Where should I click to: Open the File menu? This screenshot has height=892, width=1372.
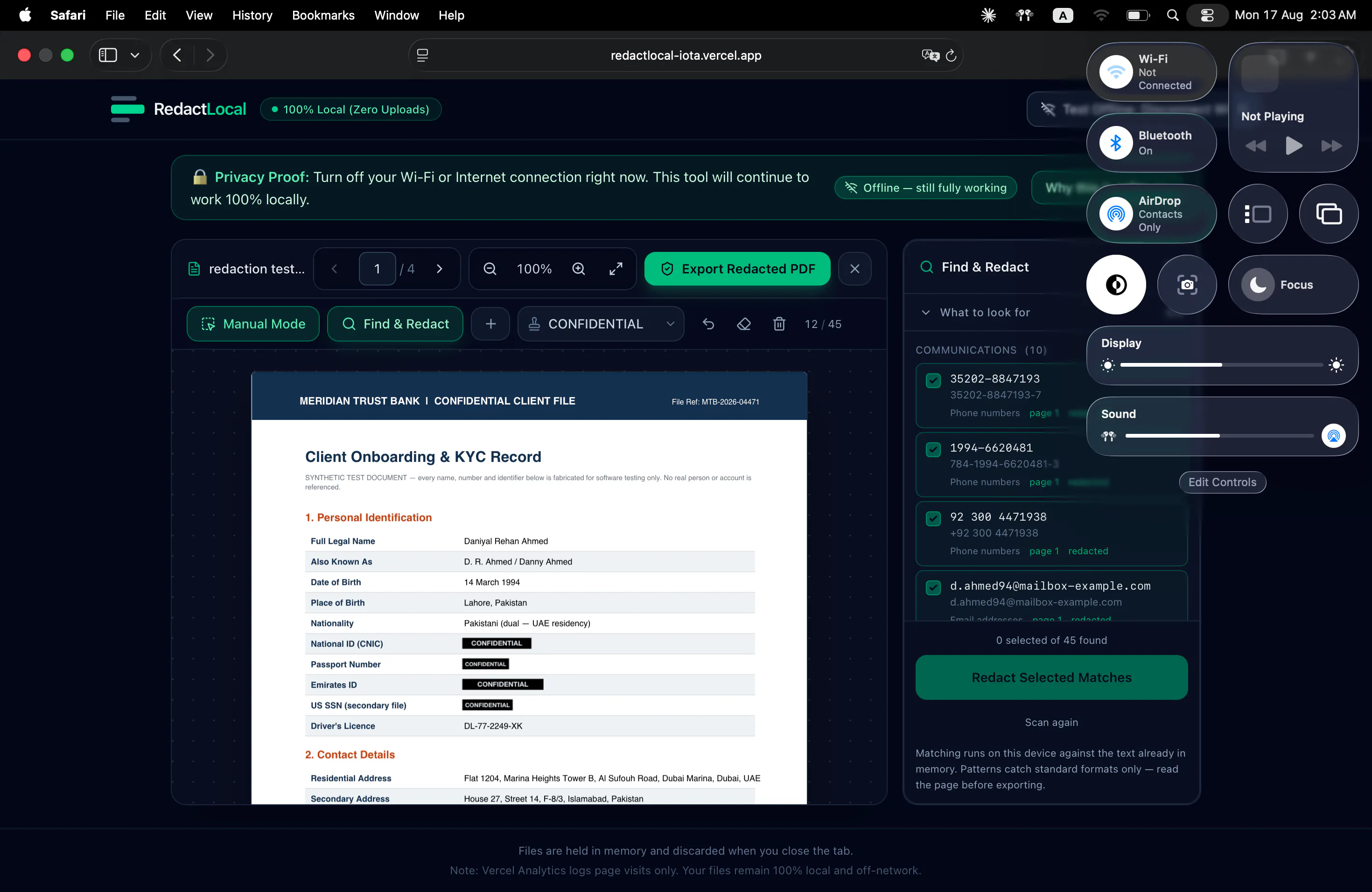[x=115, y=15]
